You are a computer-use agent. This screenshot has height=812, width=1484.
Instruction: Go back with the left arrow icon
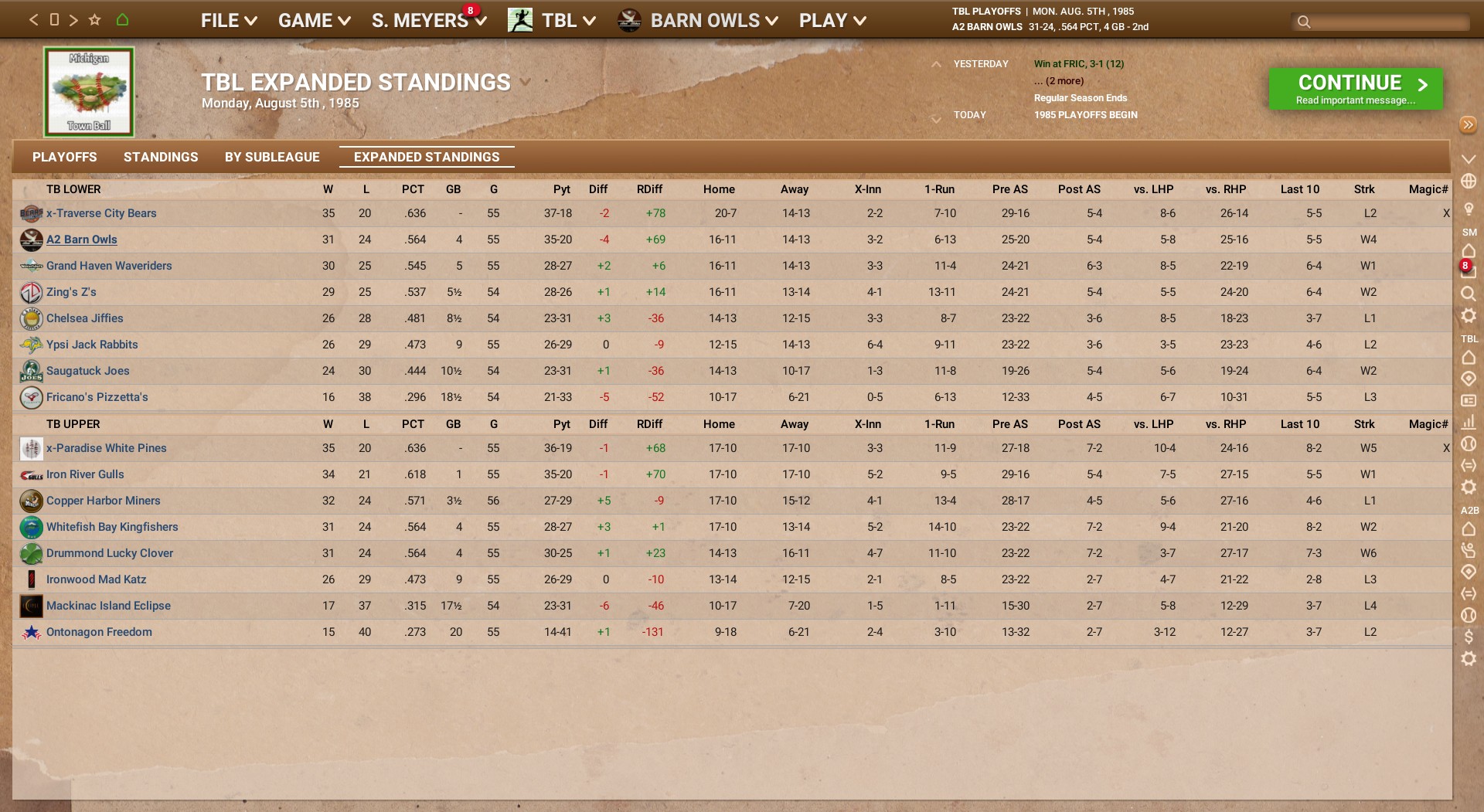click(x=33, y=20)
